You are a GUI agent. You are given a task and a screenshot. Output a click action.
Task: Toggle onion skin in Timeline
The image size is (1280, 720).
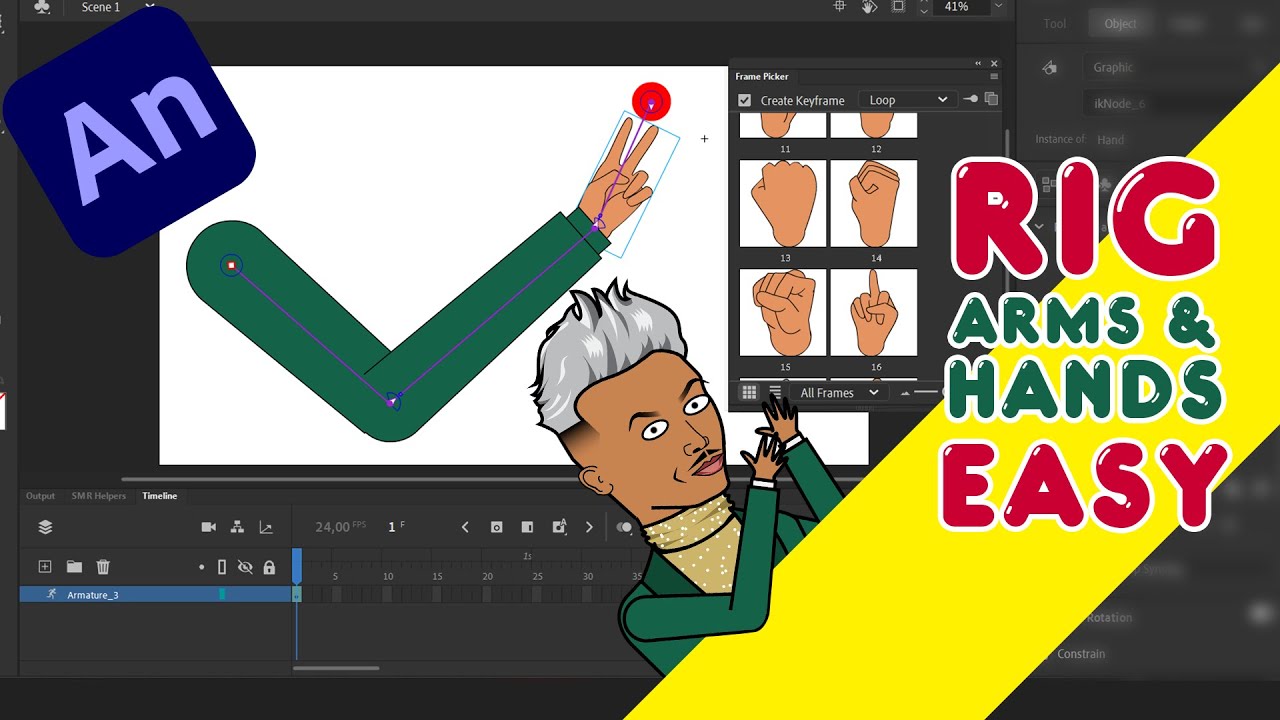pyautogui.click(x=625, y=527)
